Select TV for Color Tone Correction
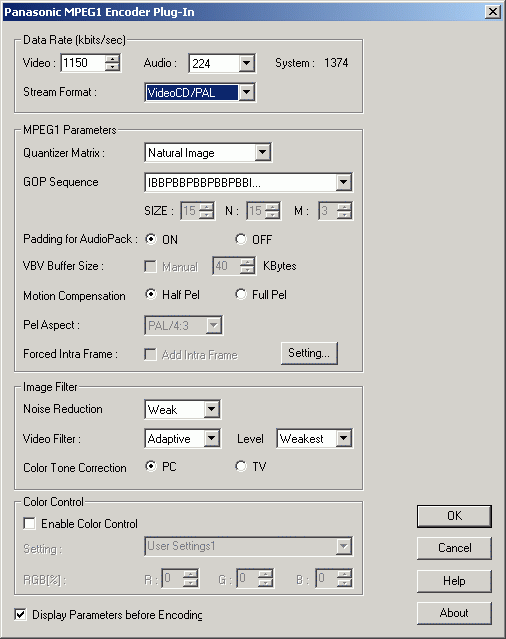Image resolution: width=506 pixels, height=639 pixels. (x=241, y=466)
